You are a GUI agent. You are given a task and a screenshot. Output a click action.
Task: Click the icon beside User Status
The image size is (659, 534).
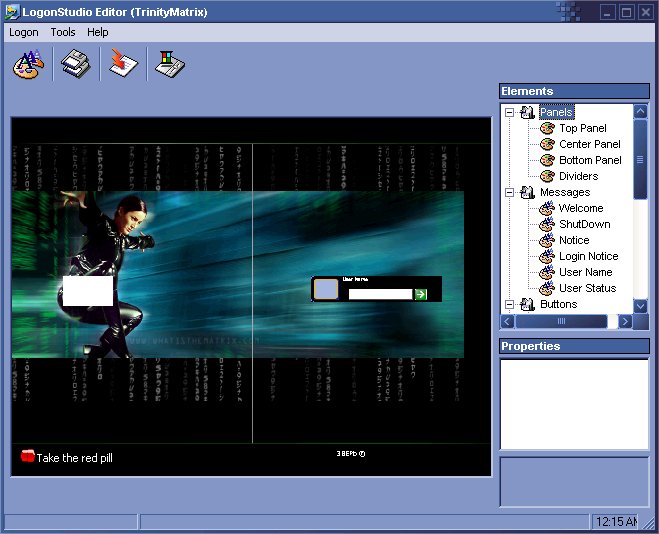(x=547, y=288)
